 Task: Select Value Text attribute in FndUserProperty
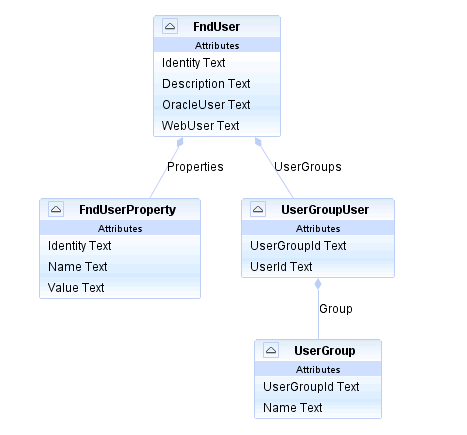point(120,287)
